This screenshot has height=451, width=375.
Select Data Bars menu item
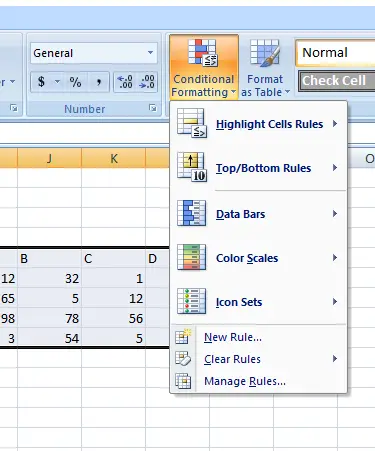pos(258,214)
